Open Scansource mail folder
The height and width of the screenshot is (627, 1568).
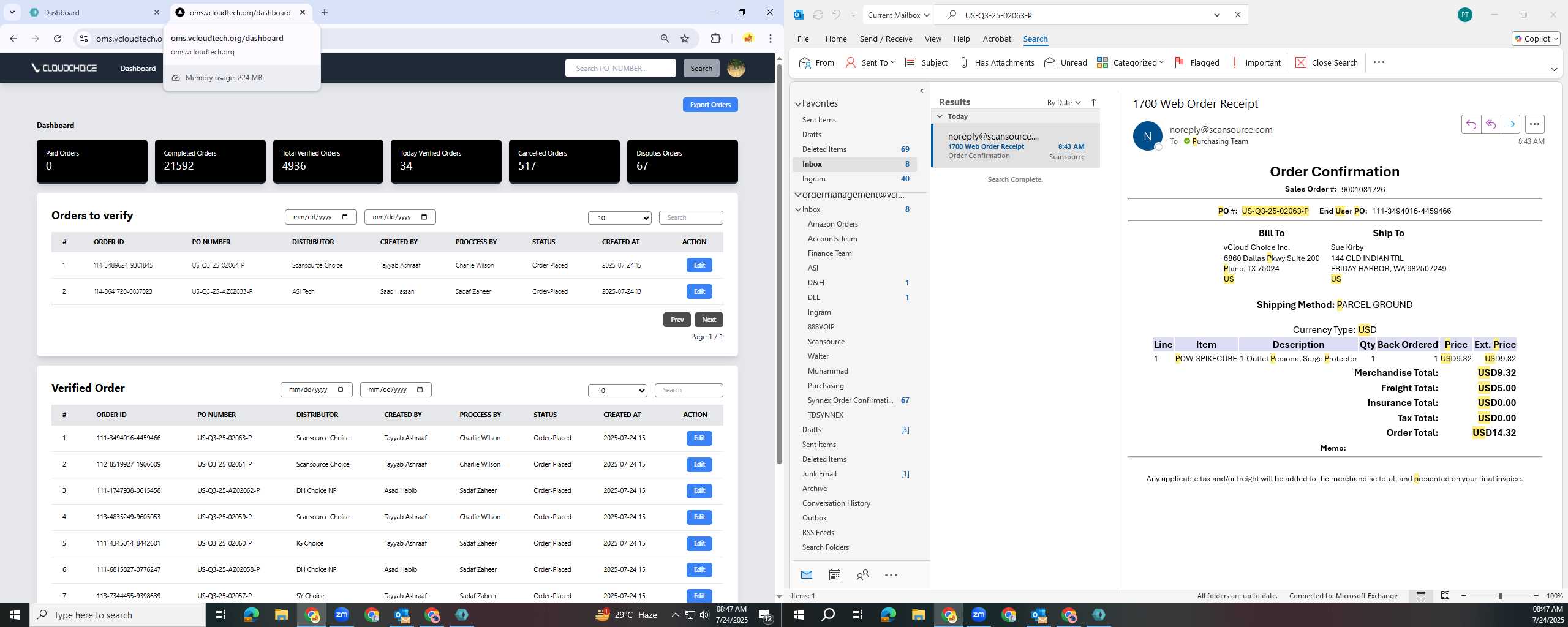click(826, 342)
